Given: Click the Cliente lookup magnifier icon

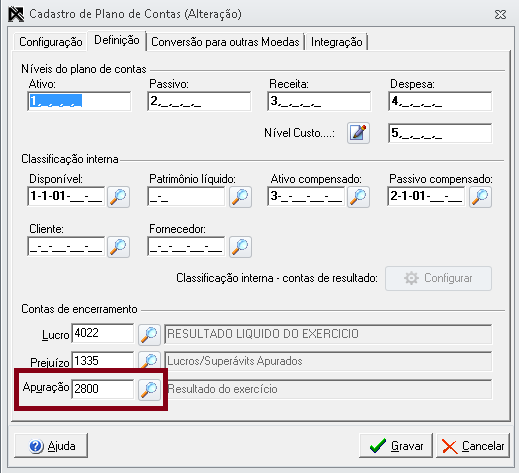Looking at the screenshot, I should tap(118, 247).
